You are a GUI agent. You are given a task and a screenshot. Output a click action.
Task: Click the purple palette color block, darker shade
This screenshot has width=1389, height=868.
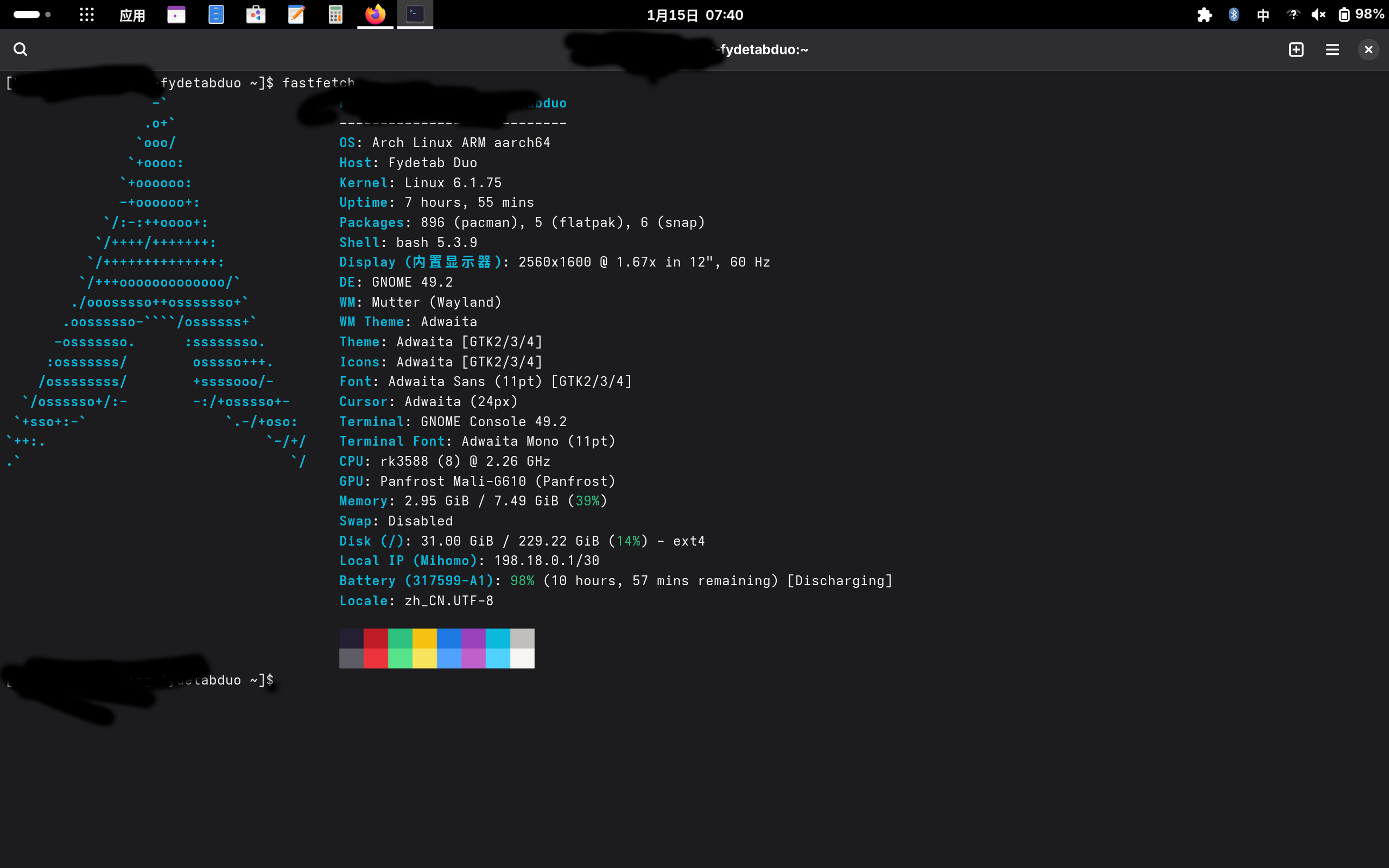pyautogui.click(x=473, y=638)
